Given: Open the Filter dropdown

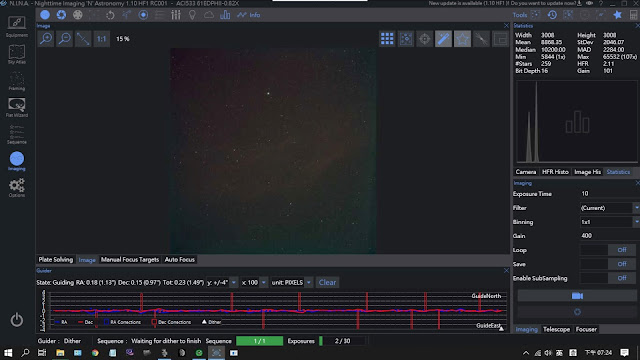Looking at the screenshot, I should [x=609, y=208].
